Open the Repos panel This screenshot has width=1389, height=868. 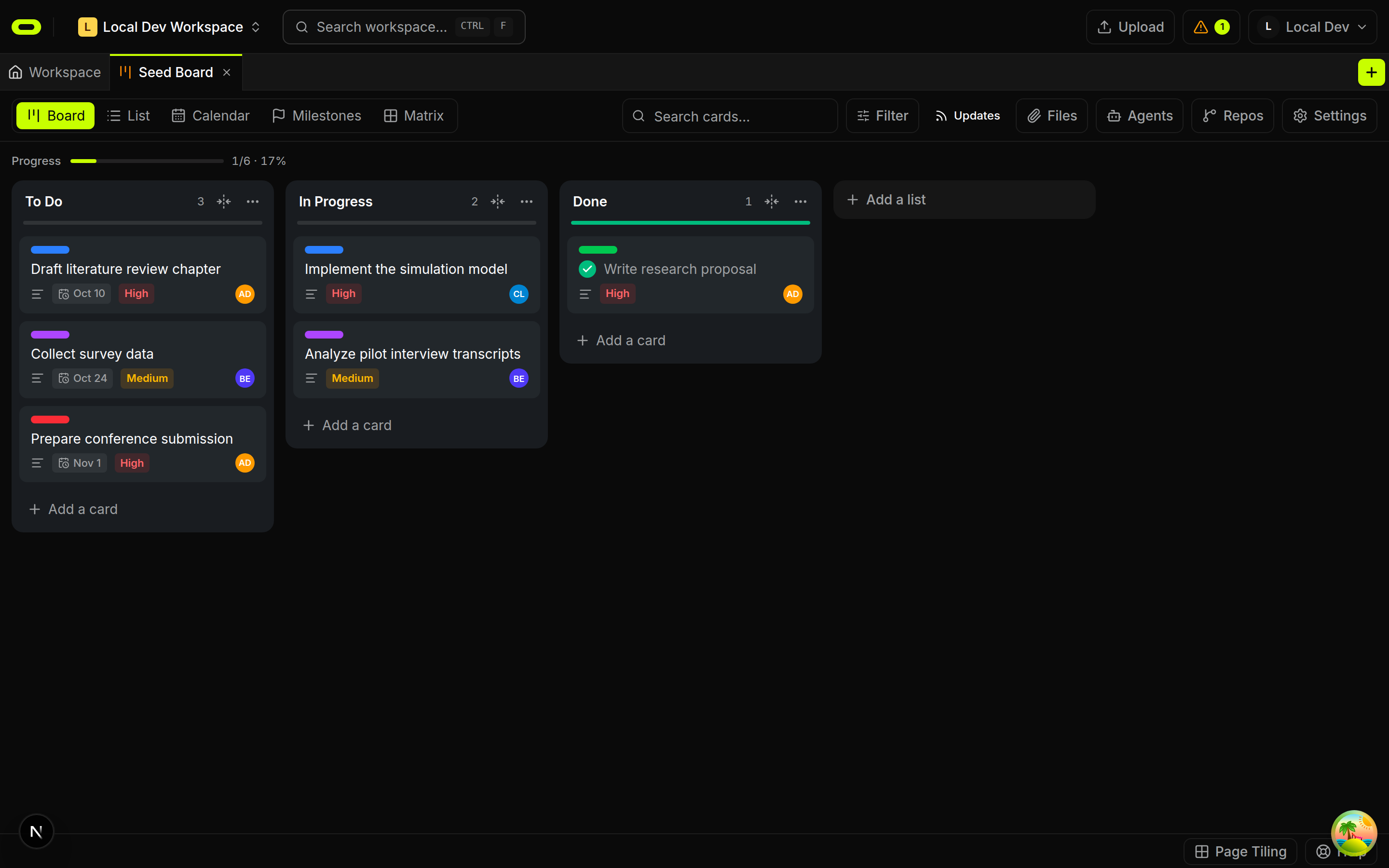tap(1232, 116)
